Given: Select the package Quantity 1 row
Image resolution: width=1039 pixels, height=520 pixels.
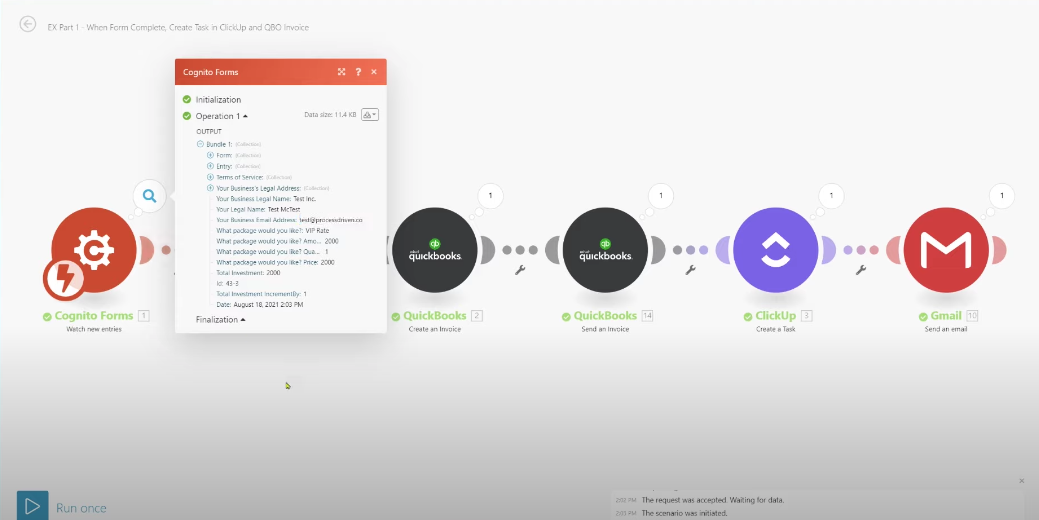Looking at the screenshot, I should (272, 252).
